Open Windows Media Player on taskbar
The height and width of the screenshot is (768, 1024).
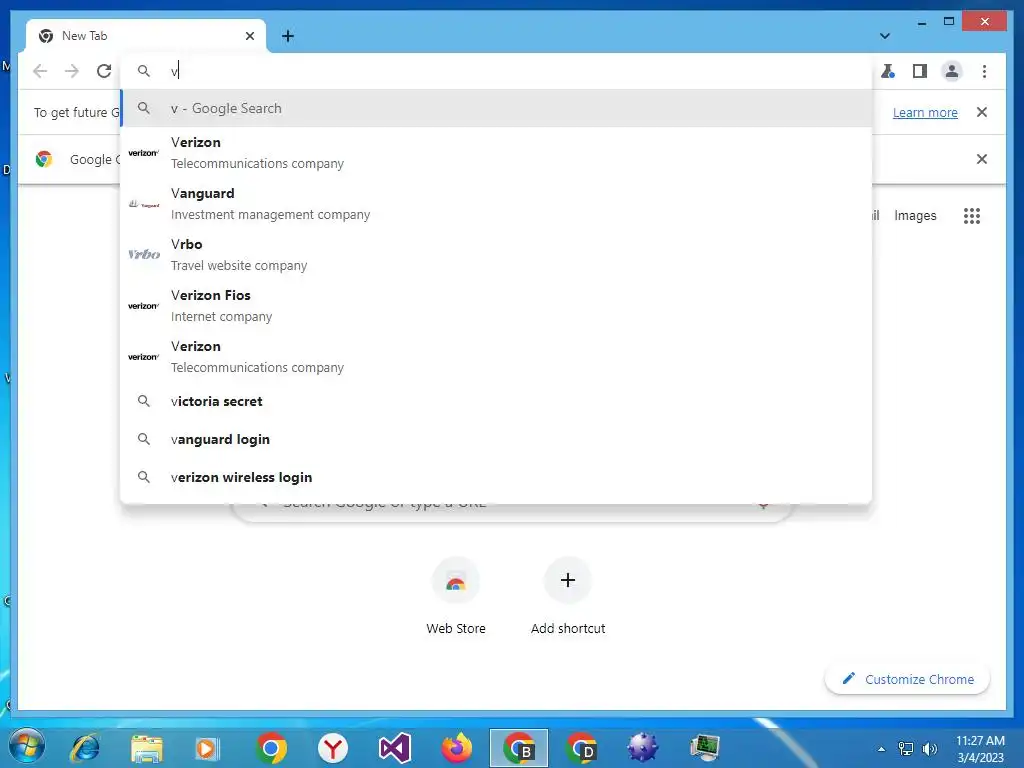pos(208,748)
